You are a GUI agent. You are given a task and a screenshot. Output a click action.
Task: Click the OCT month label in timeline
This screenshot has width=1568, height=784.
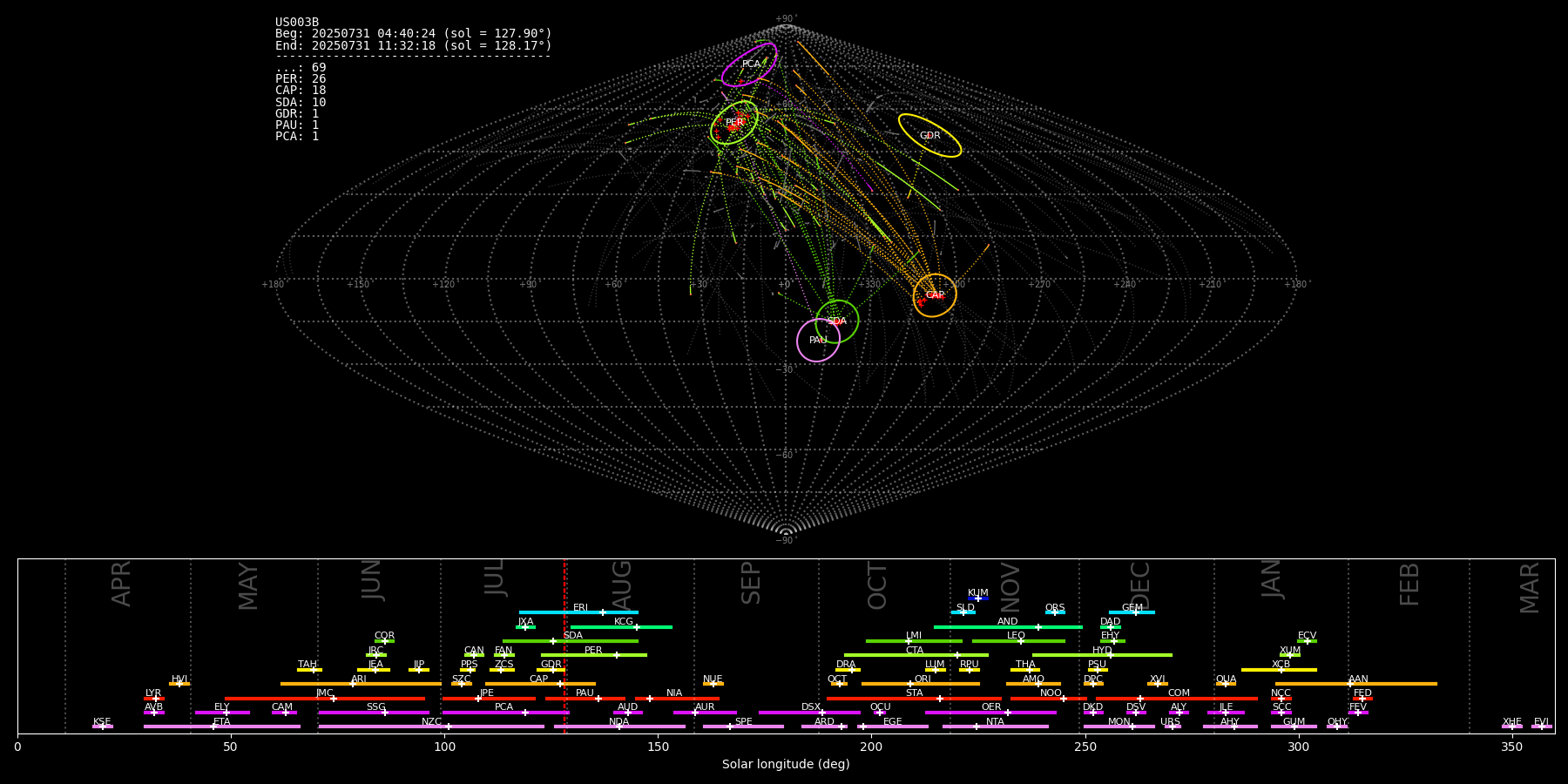(877, 585)
